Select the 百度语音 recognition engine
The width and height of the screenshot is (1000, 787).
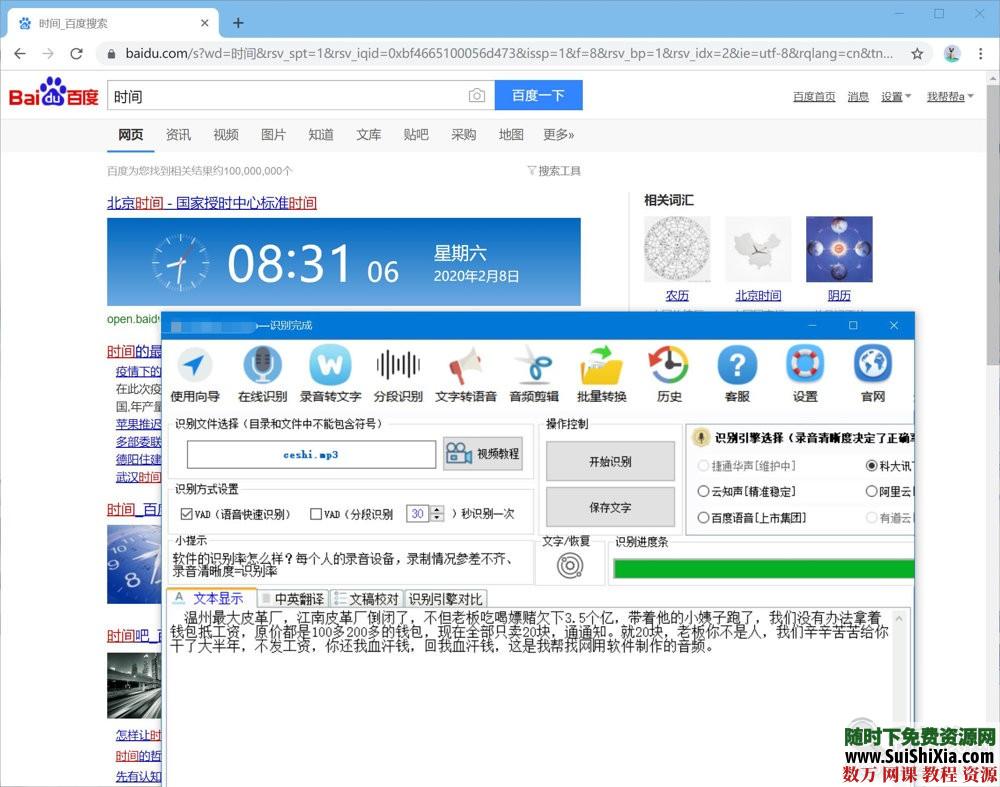pyautogui.click(x=705, y=518)
